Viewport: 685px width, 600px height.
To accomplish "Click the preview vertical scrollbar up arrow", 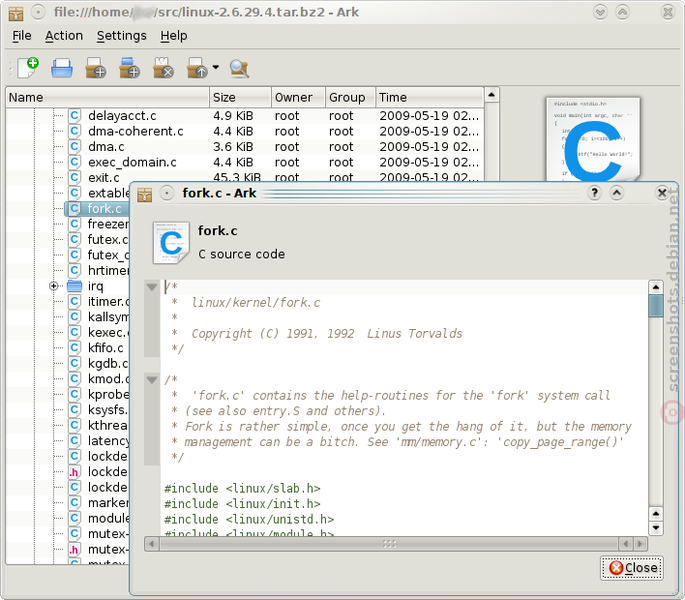I will click(x=656, y=287).
